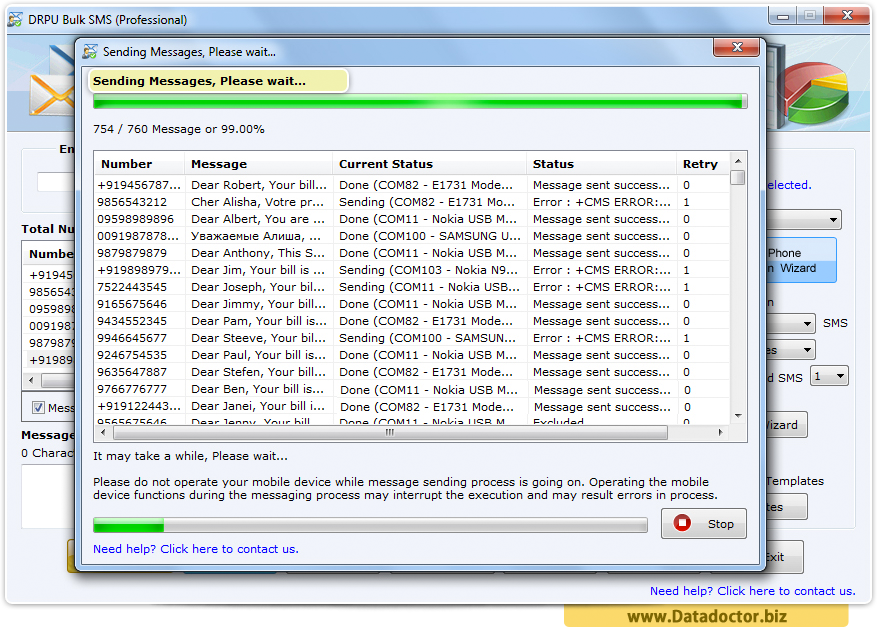Click the Number column header

[x=139, y=164]
